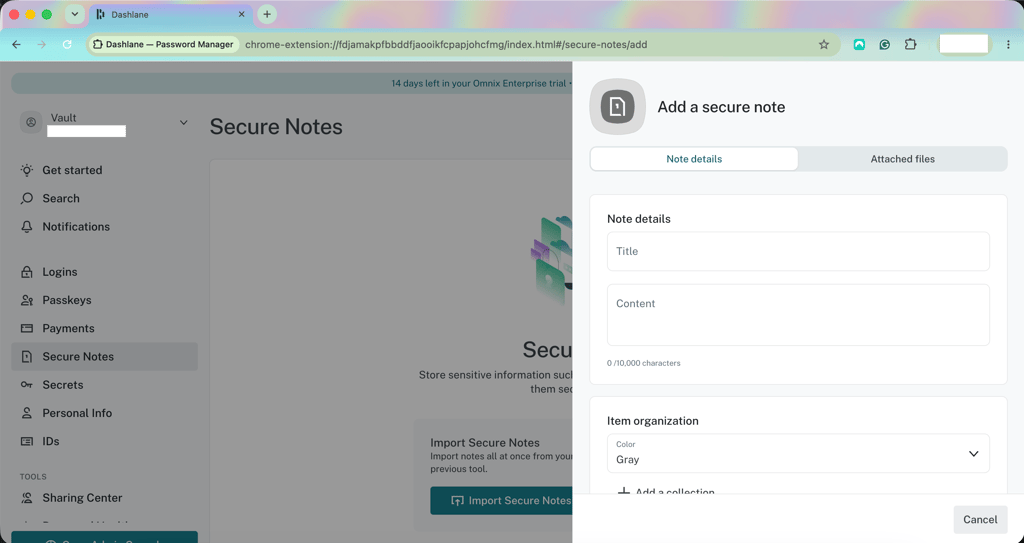Click the teal extension icon in toolbar
This screenshot has height=543, width=1024.
coord(859,44)
